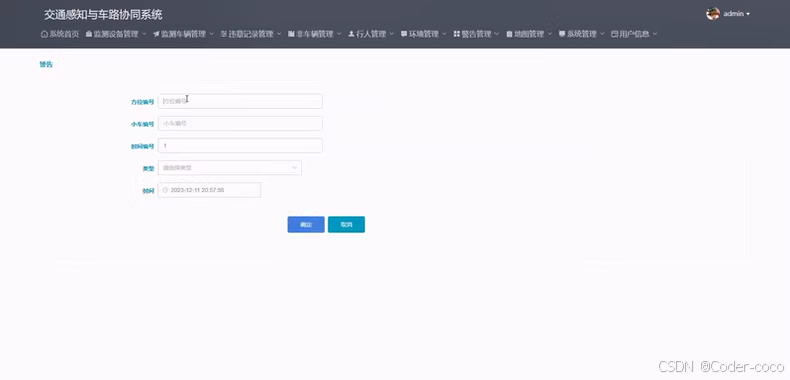
Task: Click the home icon beside 系统首页
Action: tap(44, 34)
